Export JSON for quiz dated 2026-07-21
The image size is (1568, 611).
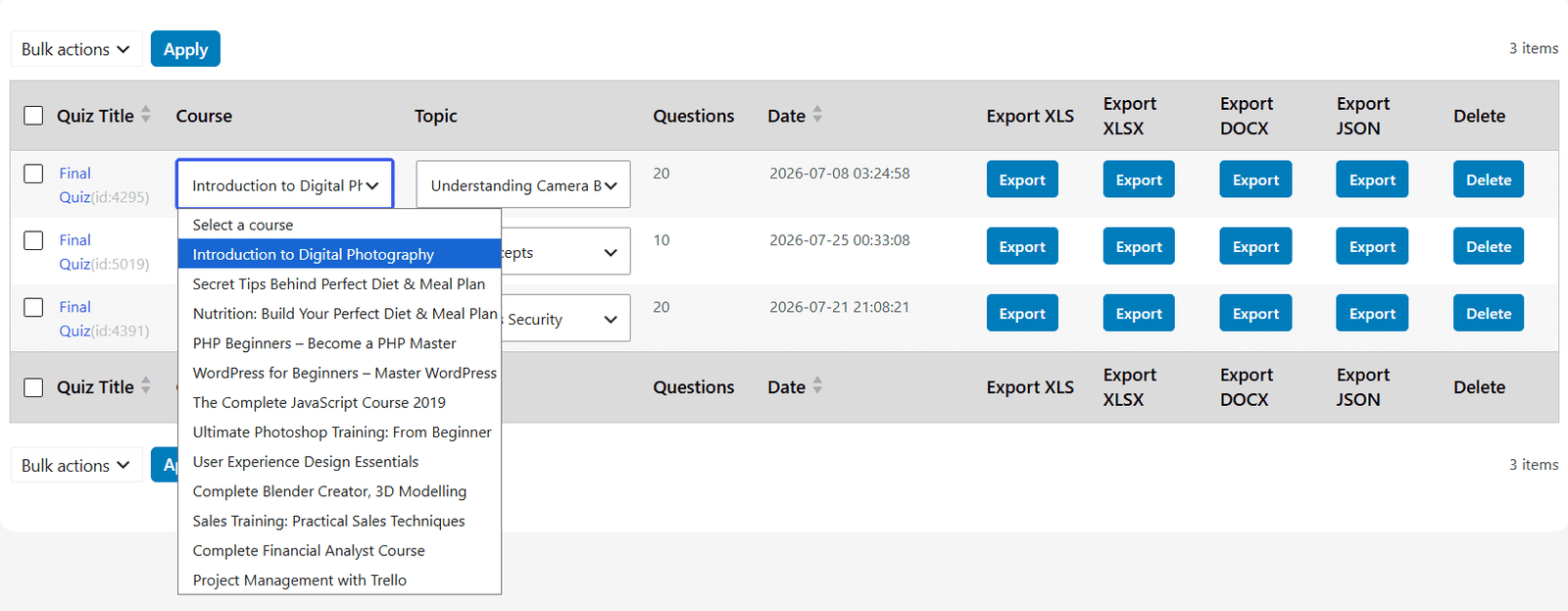tap(1372, 314)
